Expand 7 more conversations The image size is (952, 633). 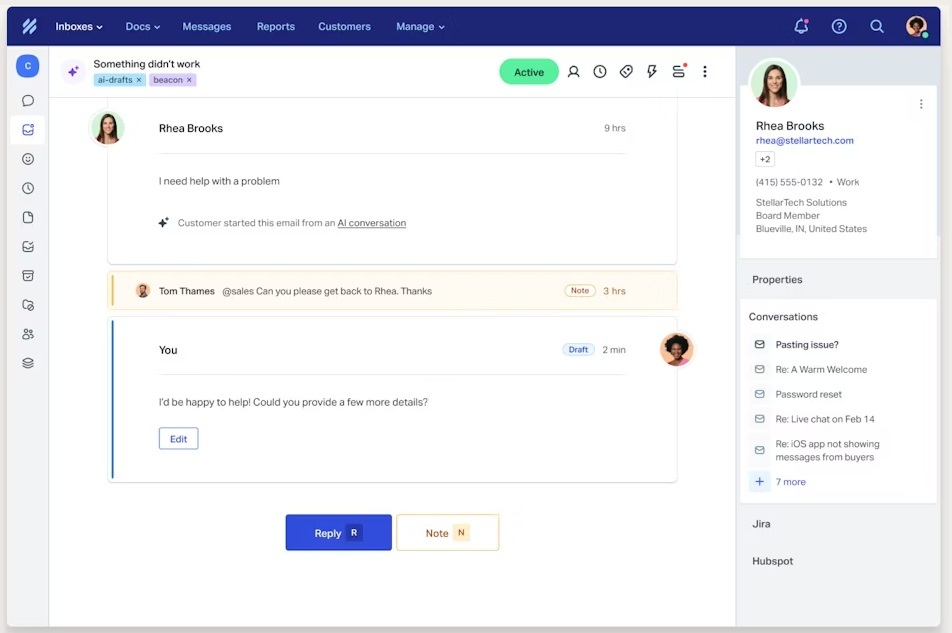pos(789,482)
